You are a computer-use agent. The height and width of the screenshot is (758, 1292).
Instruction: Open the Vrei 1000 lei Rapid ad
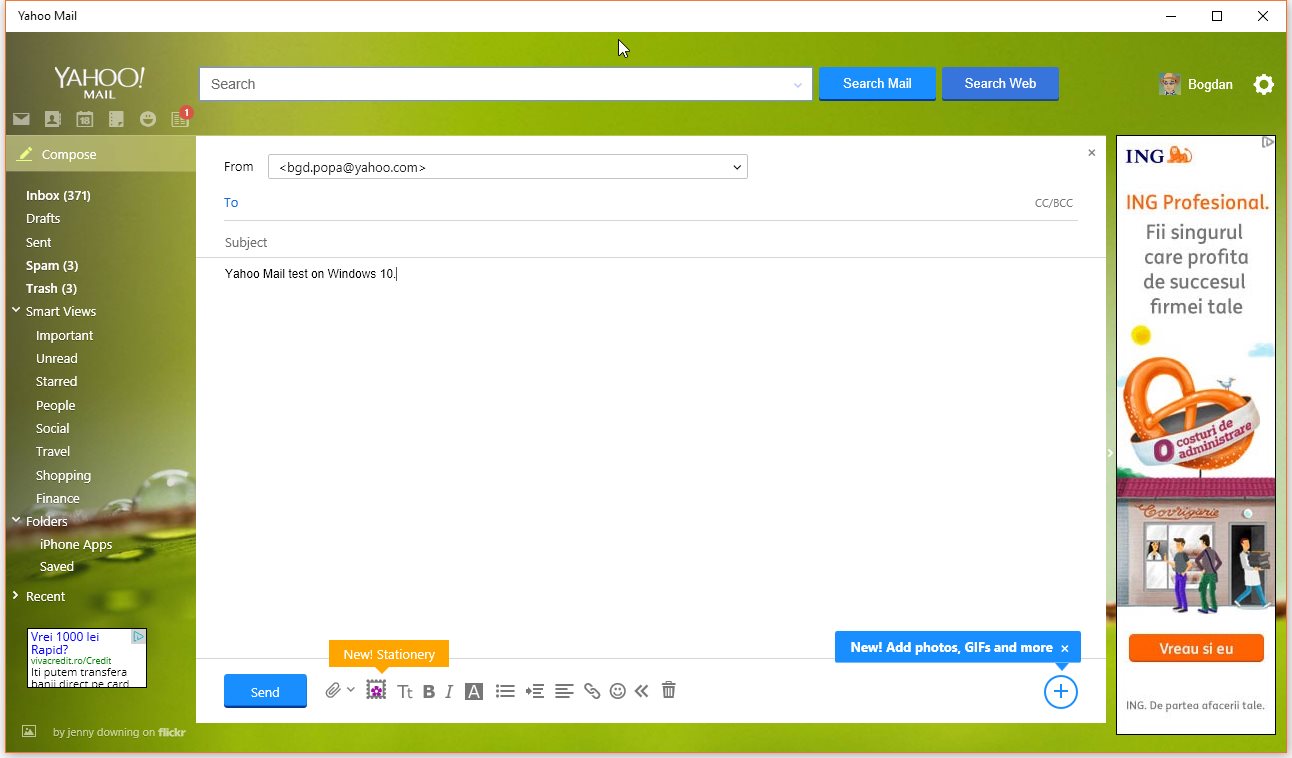87,657
